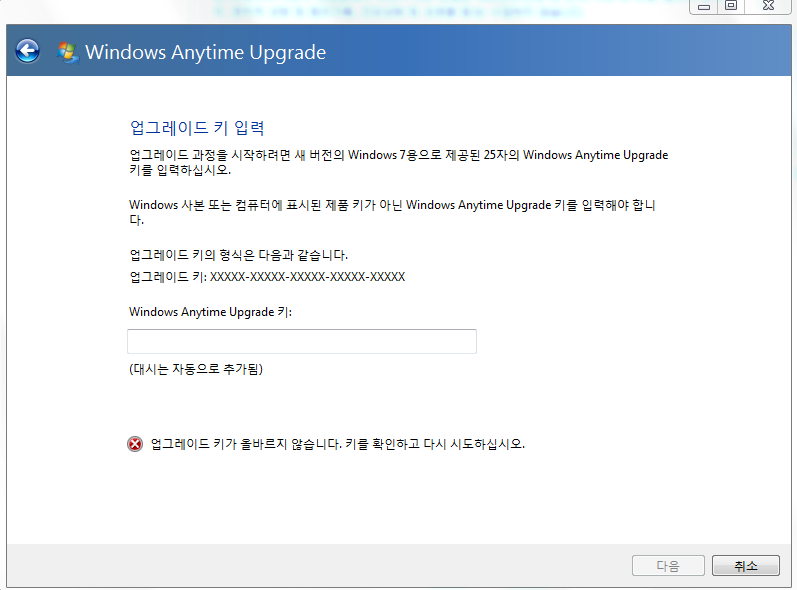797x590 pixels.
Task: Maximize the upgrade window
Action: (731, 6)
